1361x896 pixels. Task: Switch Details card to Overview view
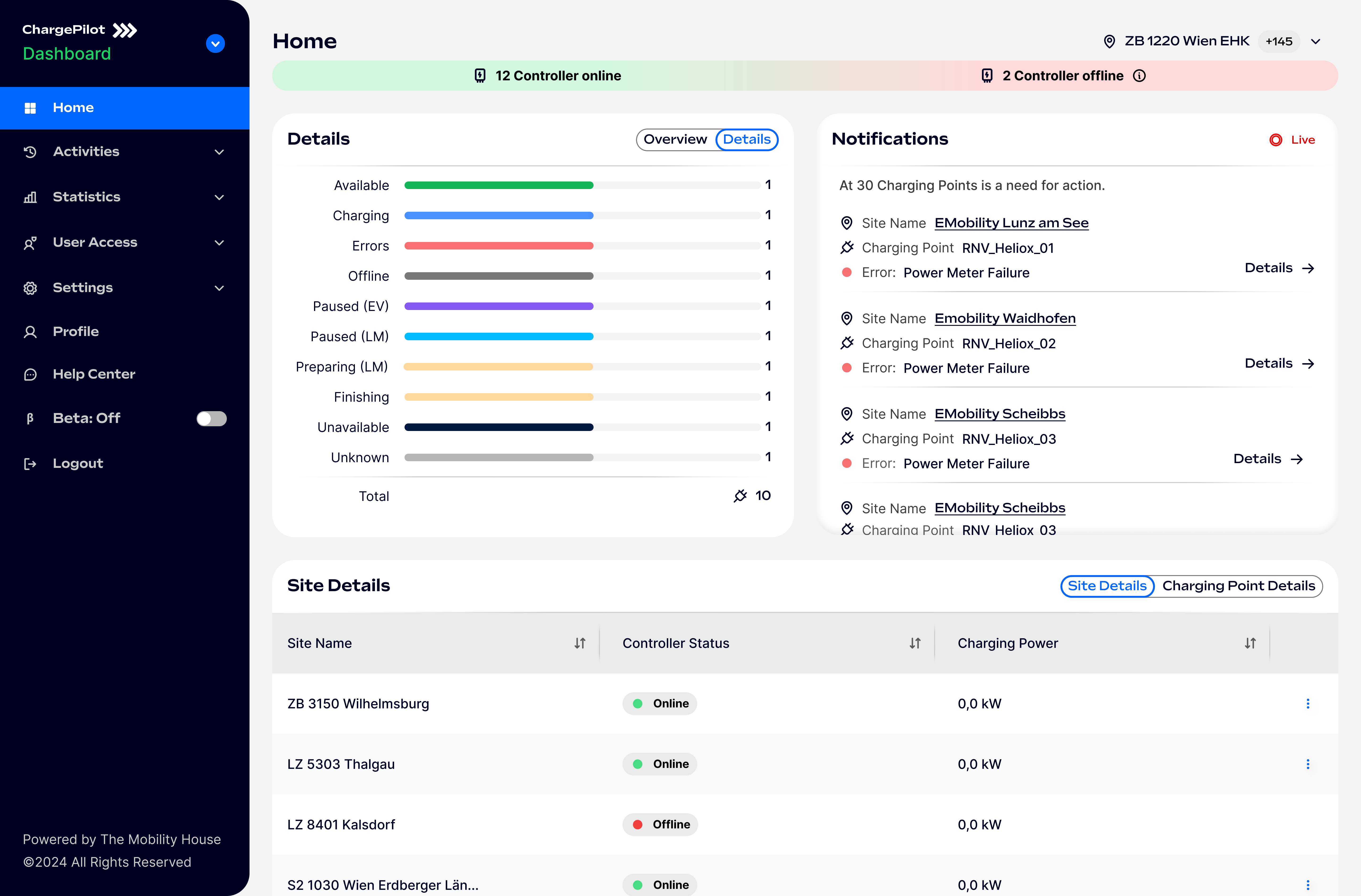pos(675,139)
